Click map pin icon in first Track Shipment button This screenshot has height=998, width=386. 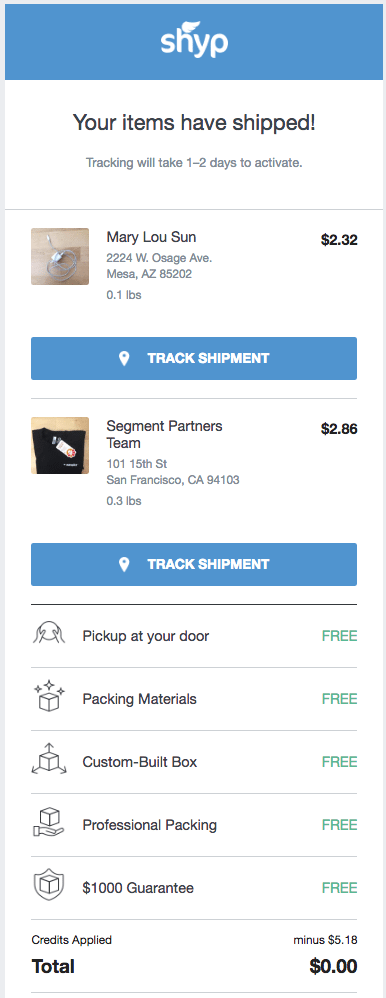click(x=124, y=358)
